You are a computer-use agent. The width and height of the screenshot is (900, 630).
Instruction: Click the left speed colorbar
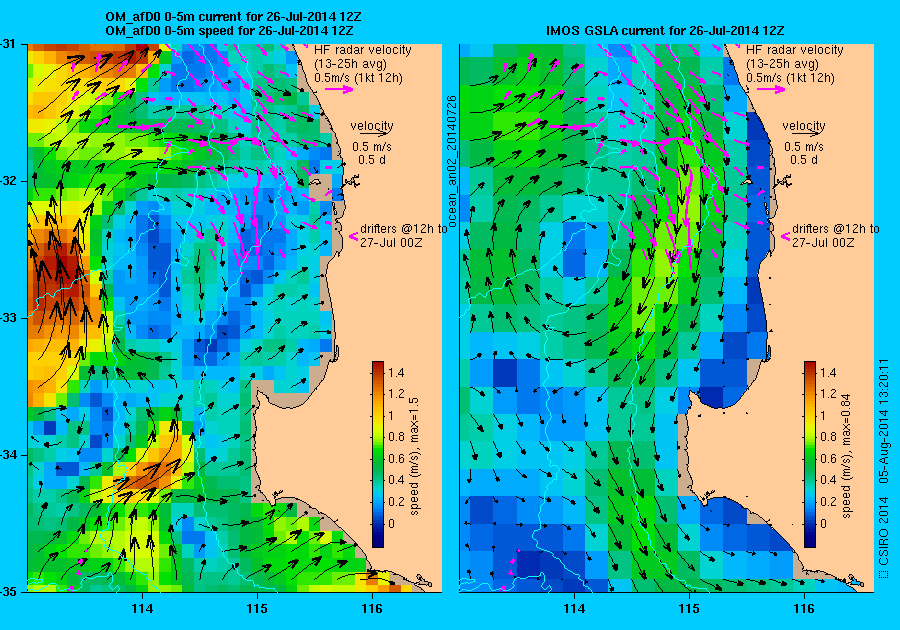pyautogui.click(x=378, y=454)
